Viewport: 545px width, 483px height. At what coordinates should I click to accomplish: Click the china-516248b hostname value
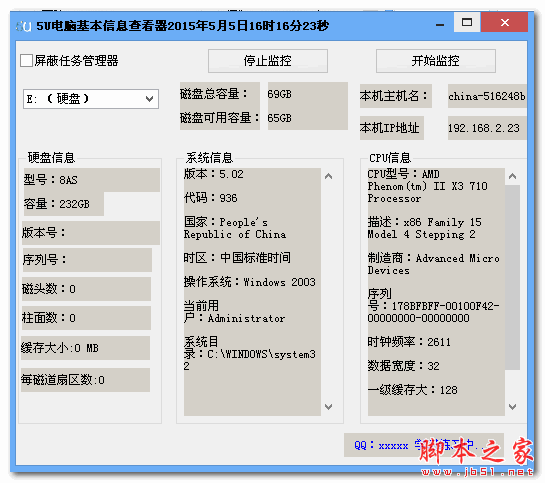pyautogui.click(x=487, y=96)
